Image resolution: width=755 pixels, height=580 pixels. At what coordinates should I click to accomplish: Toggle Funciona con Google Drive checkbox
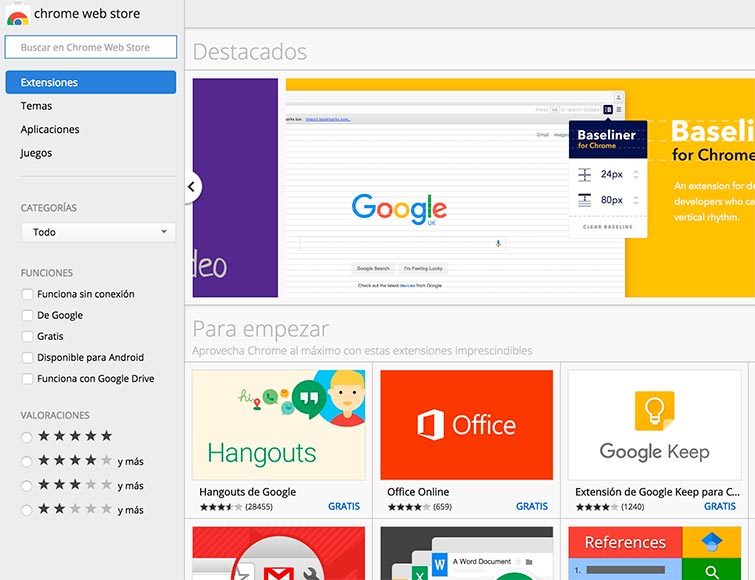[x=27, y=379]
